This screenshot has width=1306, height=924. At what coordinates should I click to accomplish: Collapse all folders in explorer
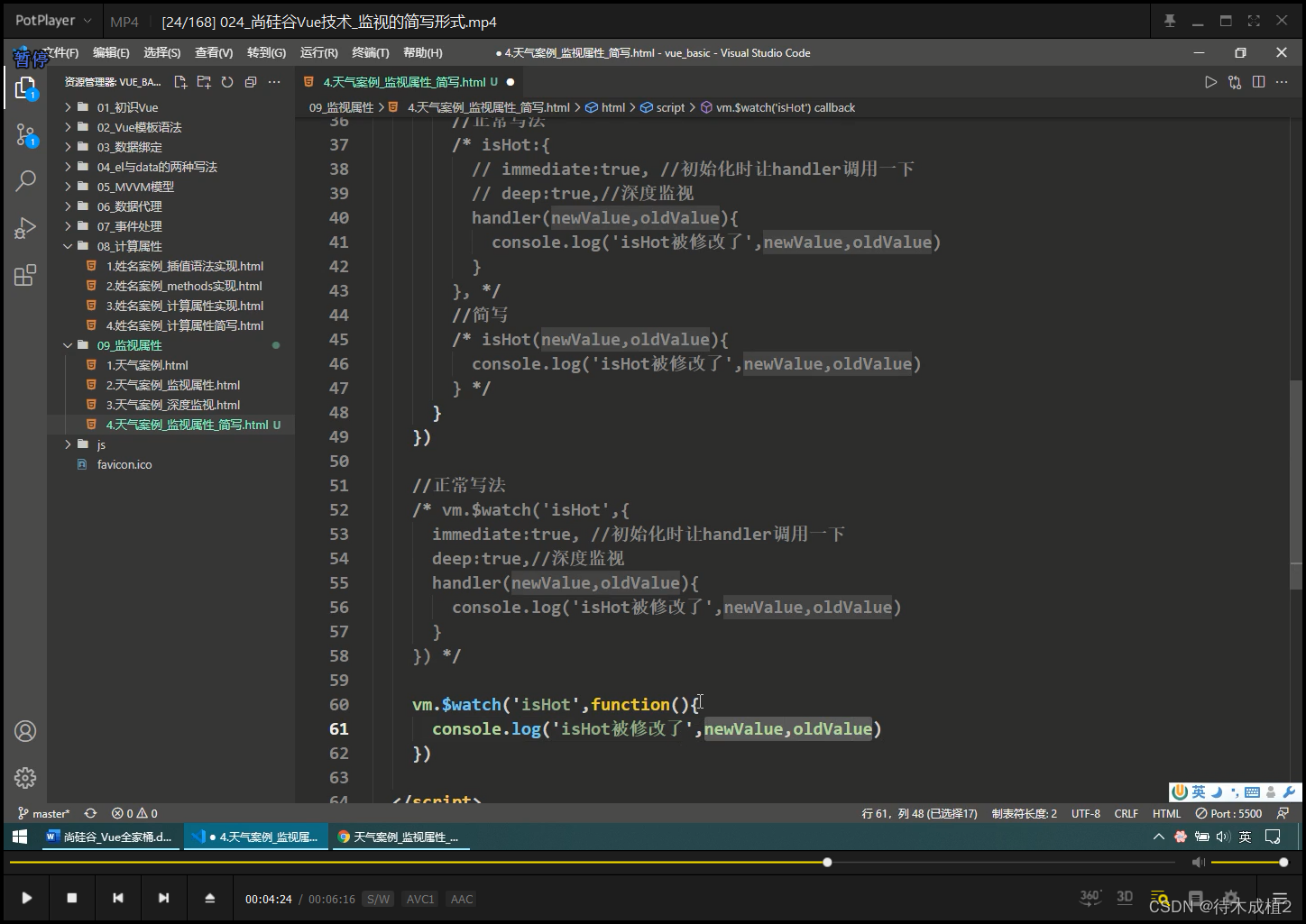pos(251,82)
